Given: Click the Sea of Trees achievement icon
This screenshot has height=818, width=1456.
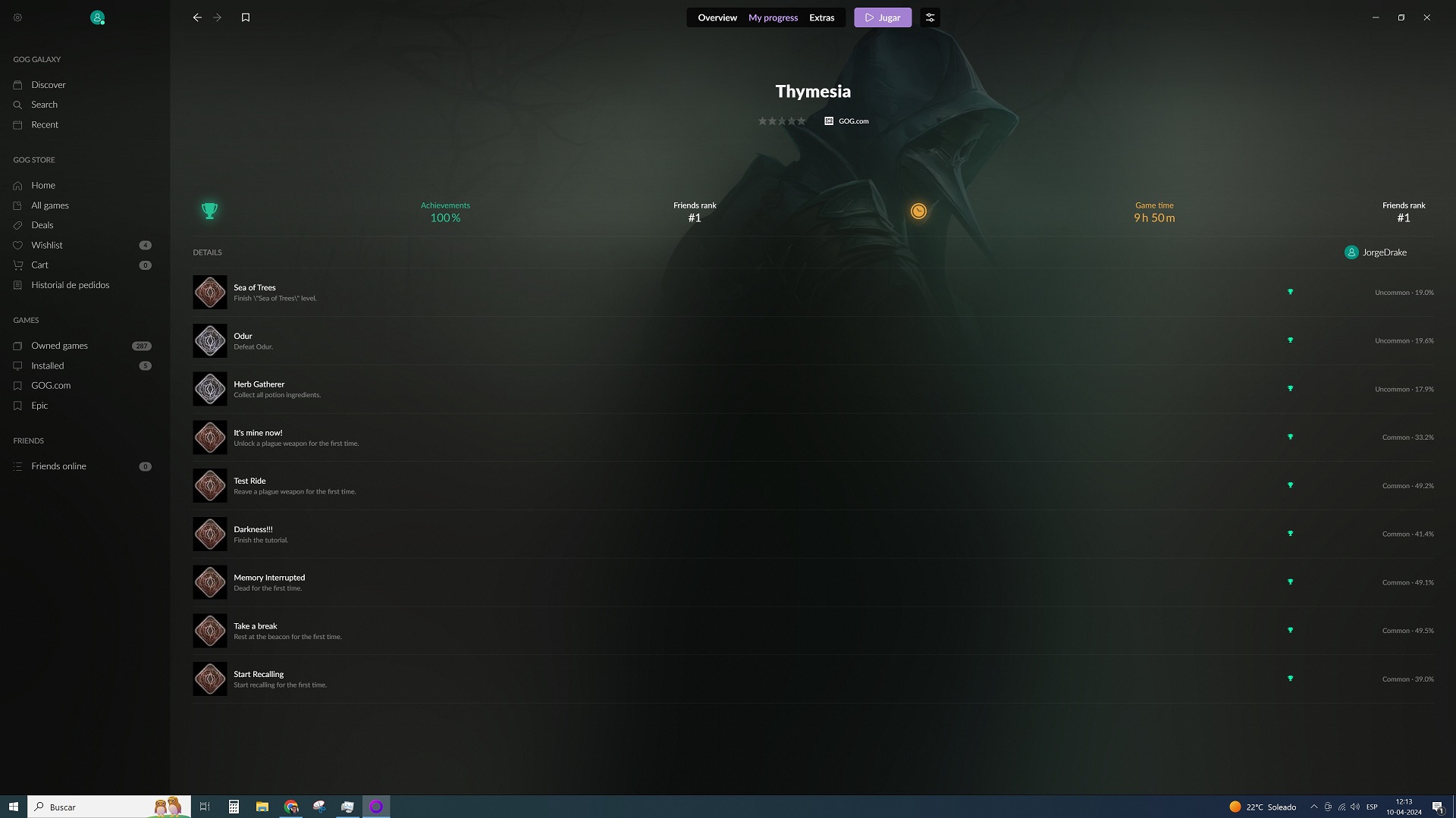Looking at the screenshot, I should point(210,292).
